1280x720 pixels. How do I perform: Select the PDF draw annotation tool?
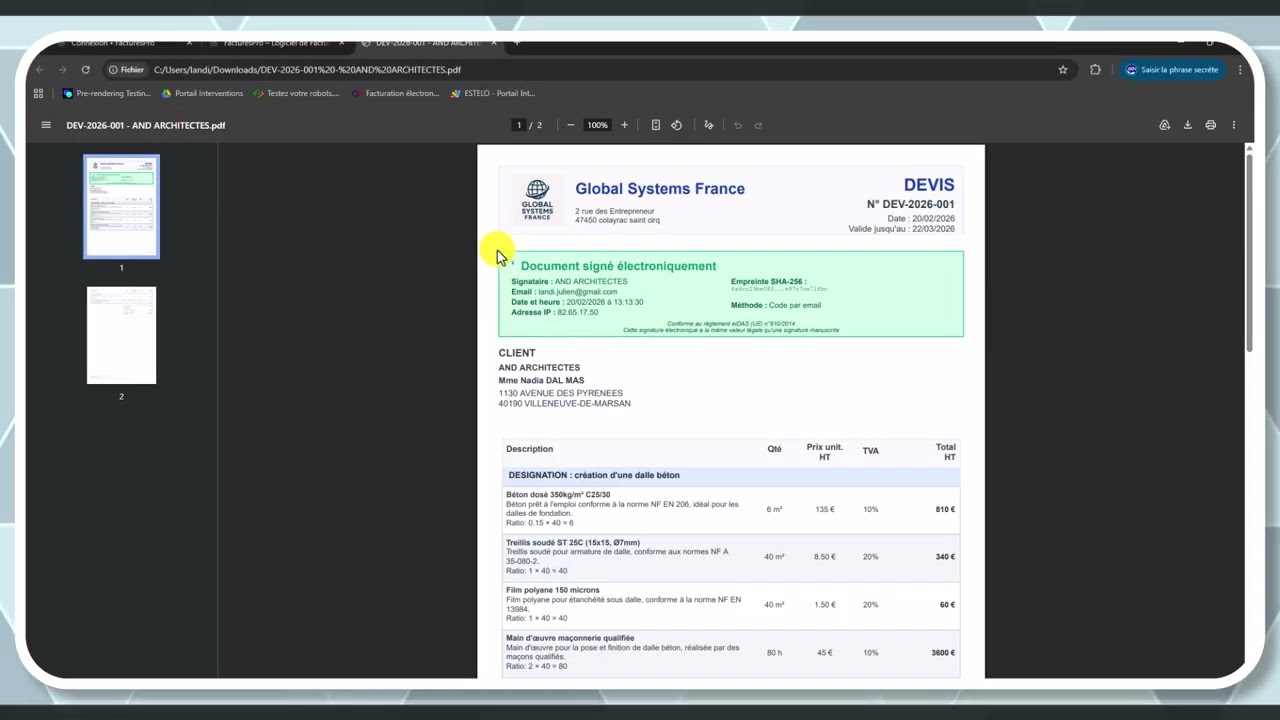[x=709, y=125]
